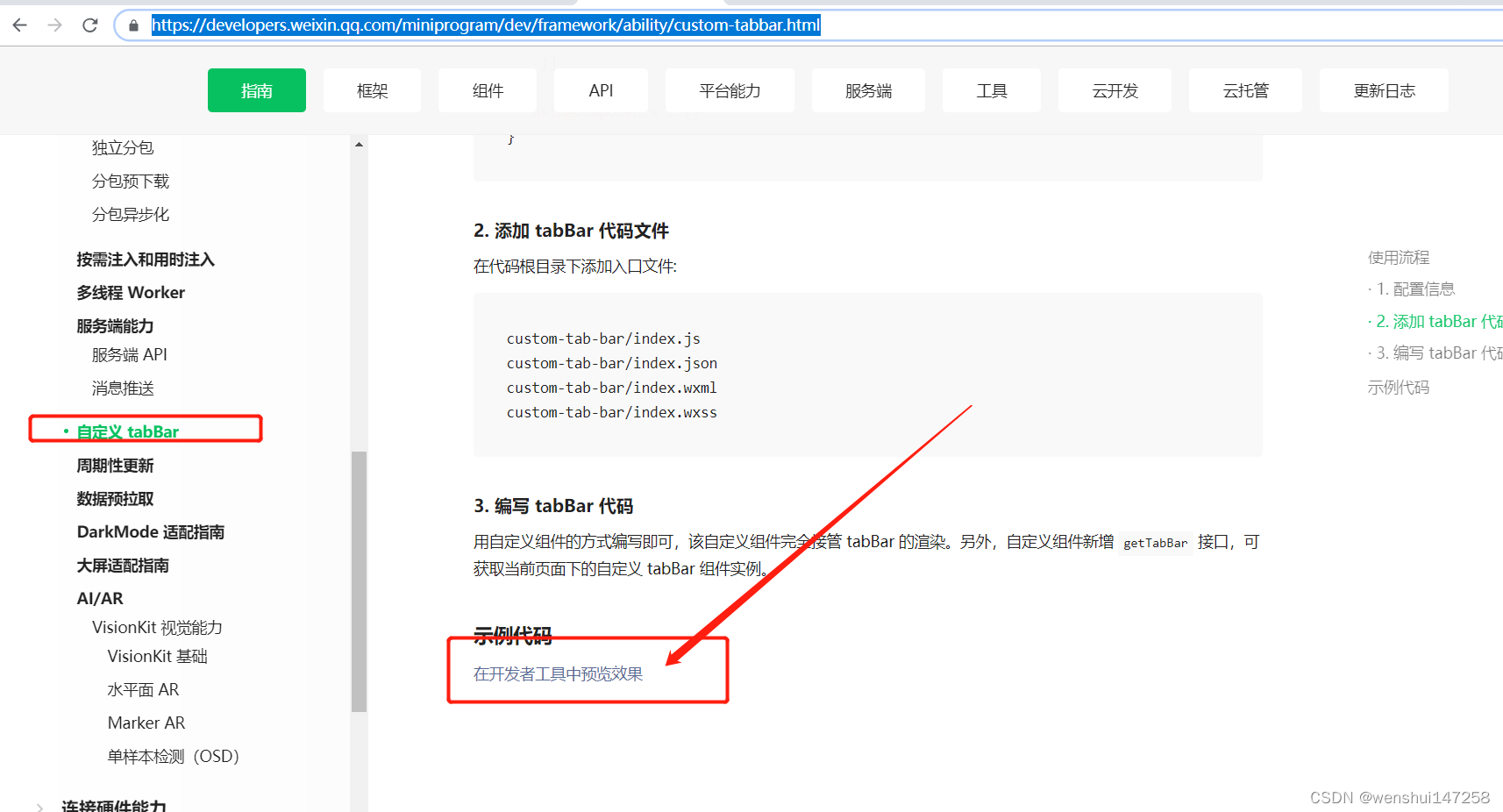Image resolution: width=1503 pixels, height=812 pixels.
Task: Open VisionKit 视觉能力 sidebar entry
Action: click(x=157, y=627)
